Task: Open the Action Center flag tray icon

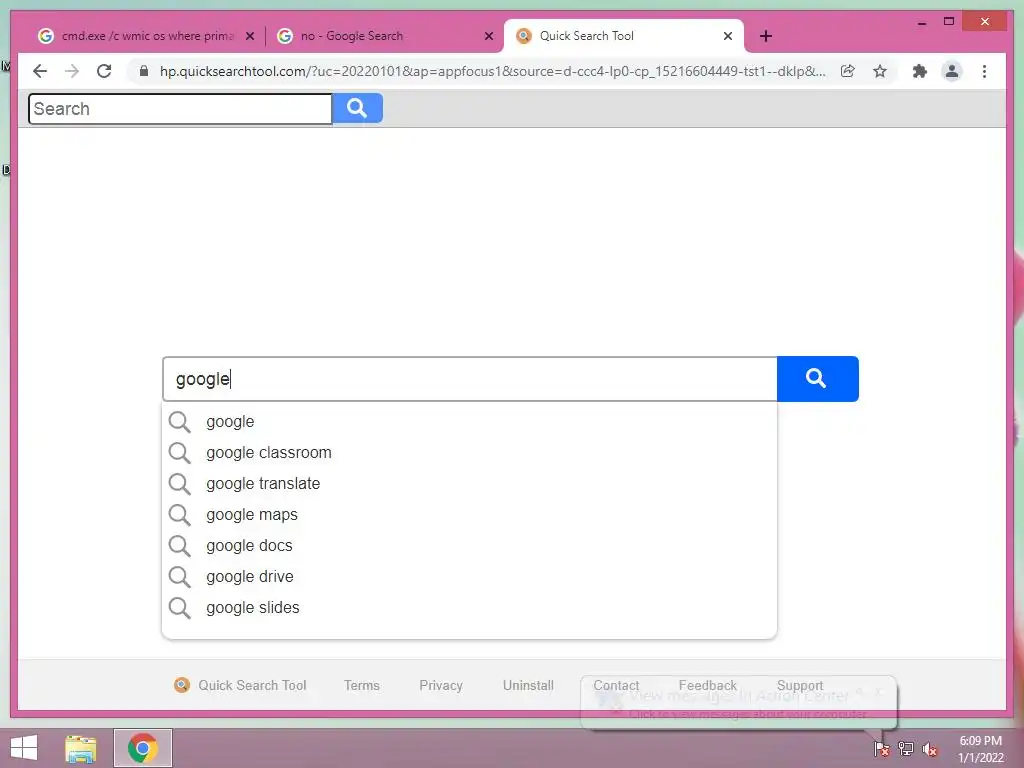Action: (882, 749)
